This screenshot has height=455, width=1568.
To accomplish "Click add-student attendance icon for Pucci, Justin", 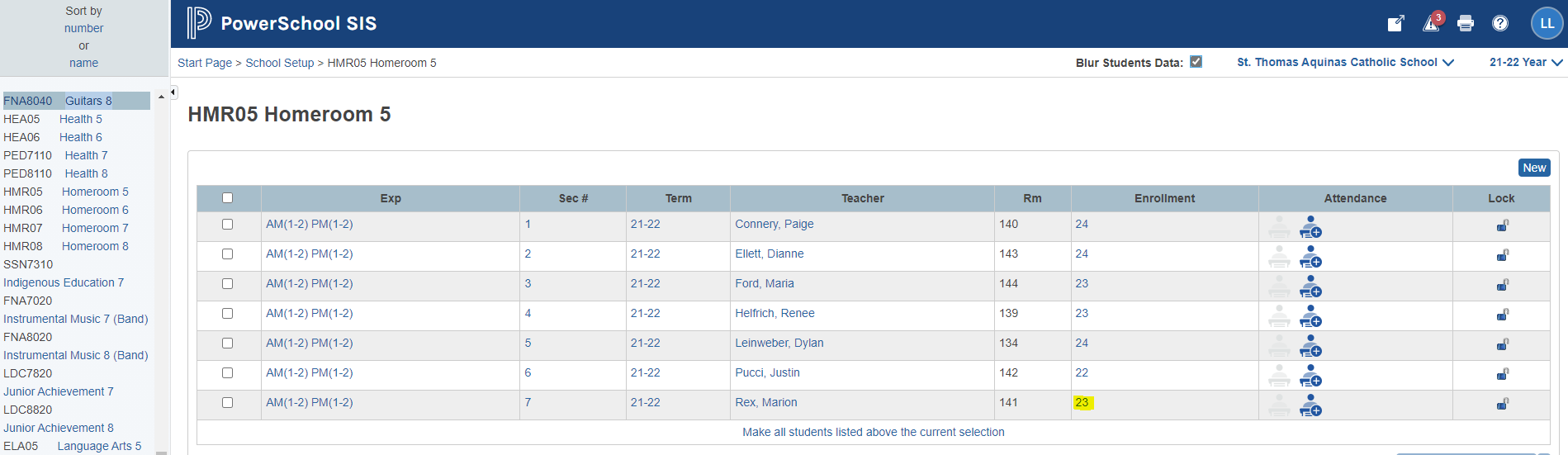I will click(1310, 376).
